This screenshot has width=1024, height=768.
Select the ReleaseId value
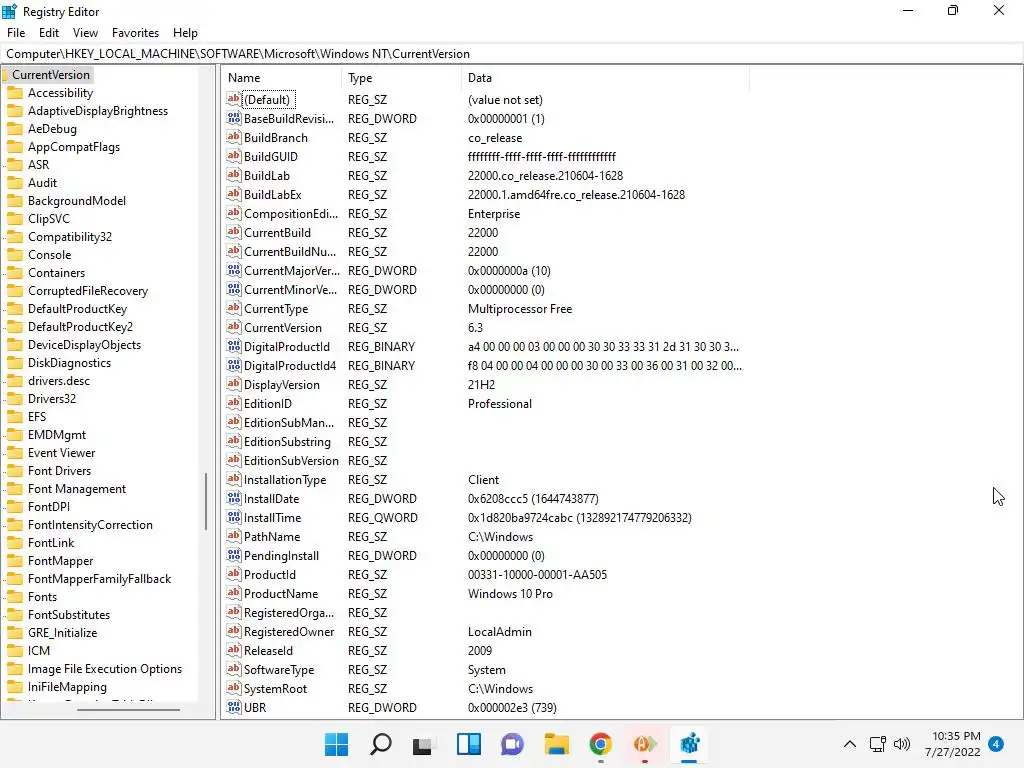[x=268, y=650]
